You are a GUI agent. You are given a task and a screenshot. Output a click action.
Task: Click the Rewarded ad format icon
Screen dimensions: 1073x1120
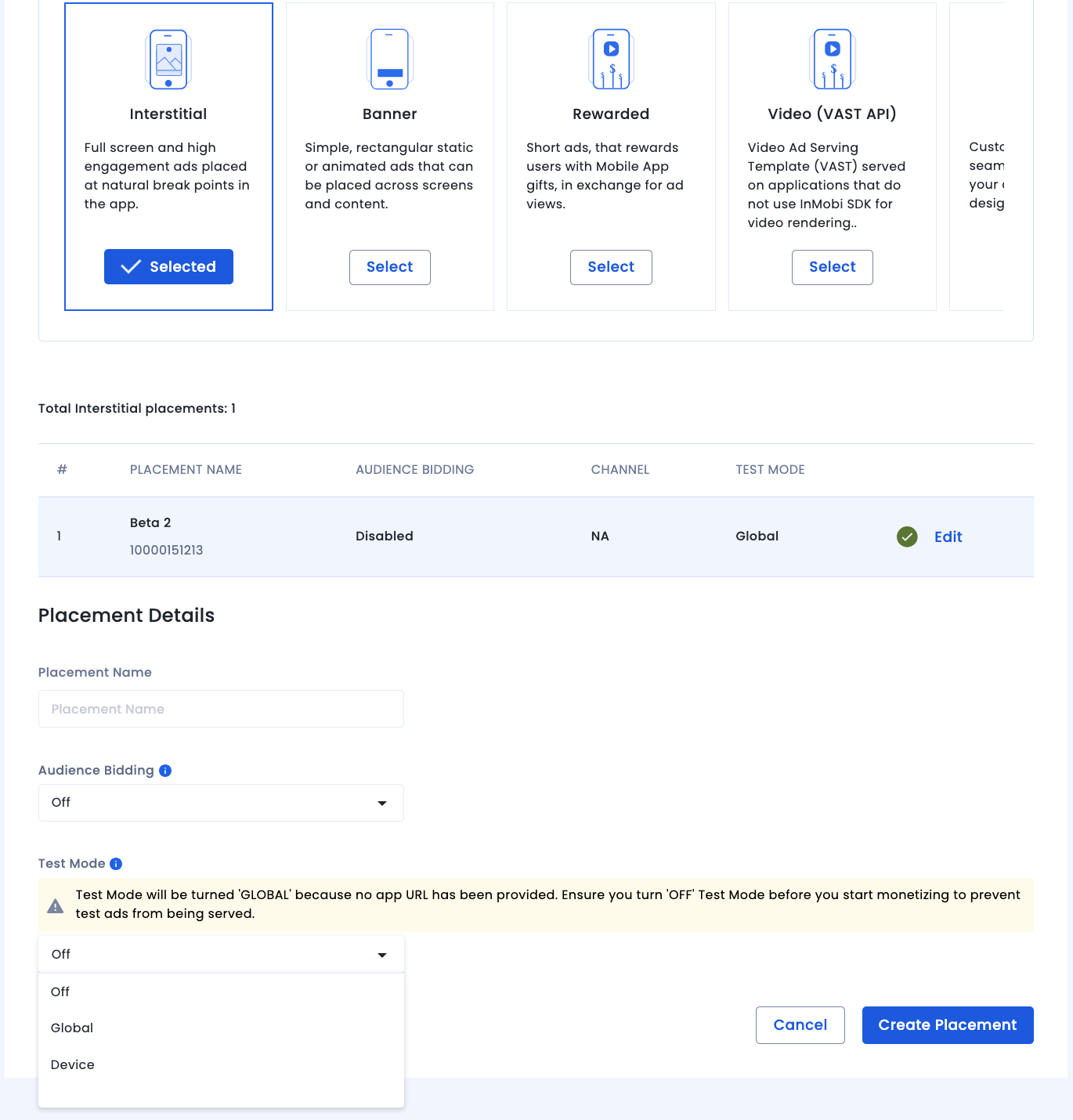[x=611, y=60]
